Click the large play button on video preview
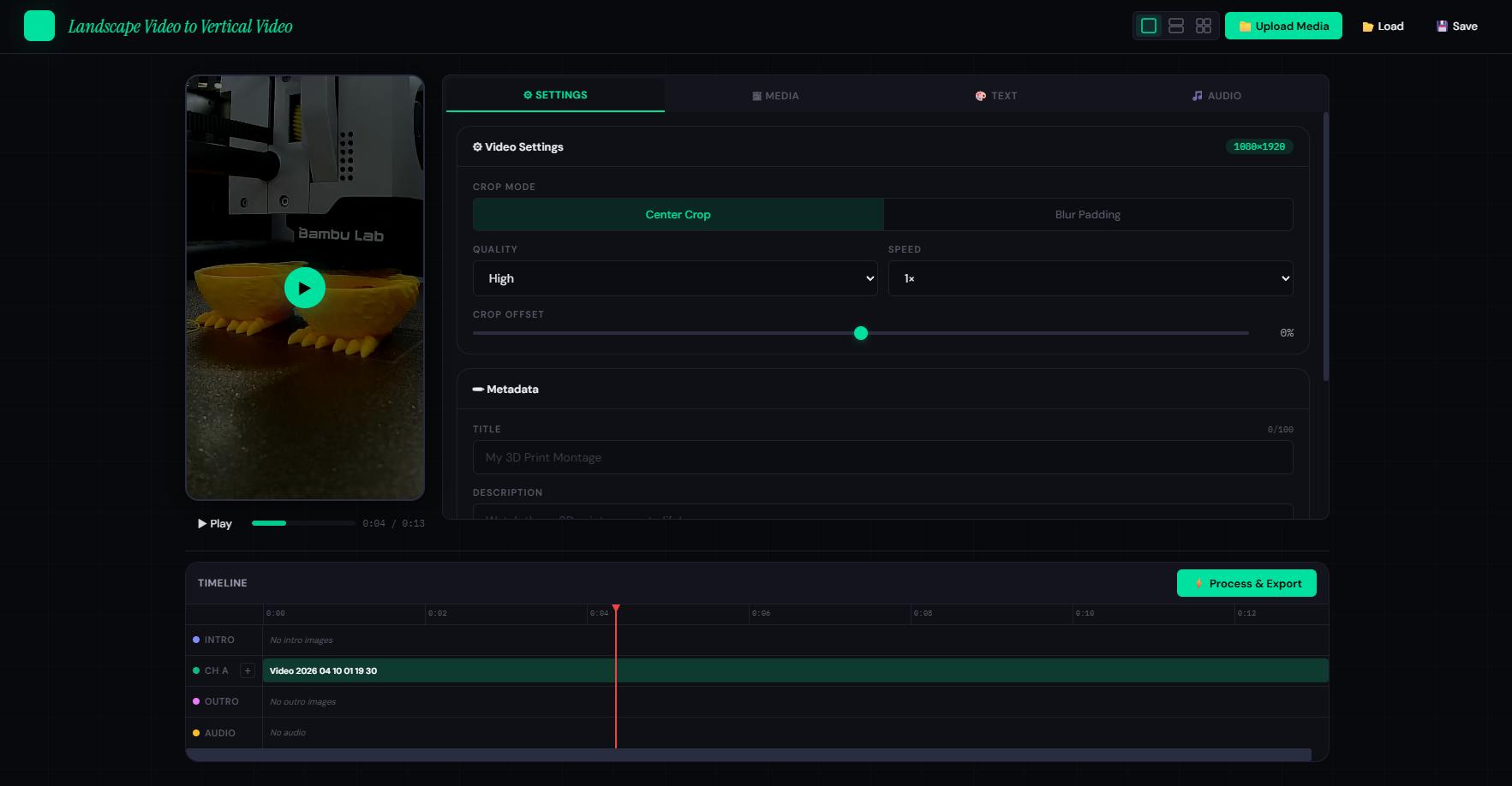1512x786 pixels. click(x=305, y=288)
